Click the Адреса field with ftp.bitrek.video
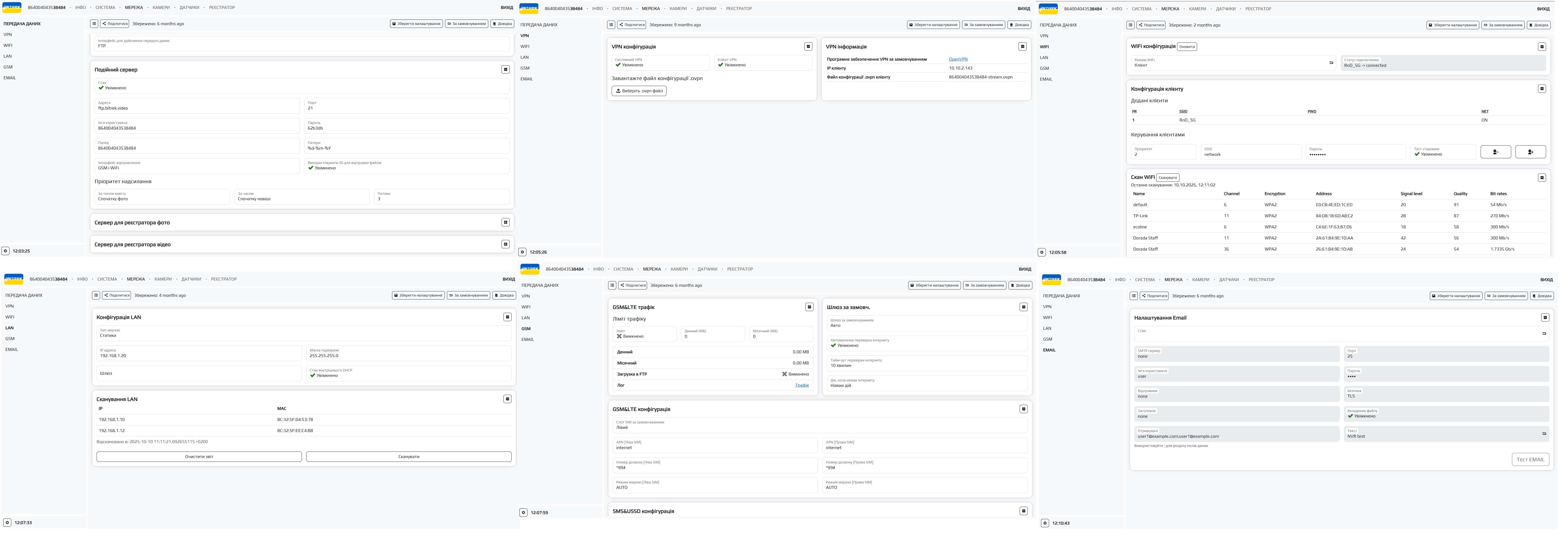The width and height of the screenshot is (1568, 540). [197, 106]
